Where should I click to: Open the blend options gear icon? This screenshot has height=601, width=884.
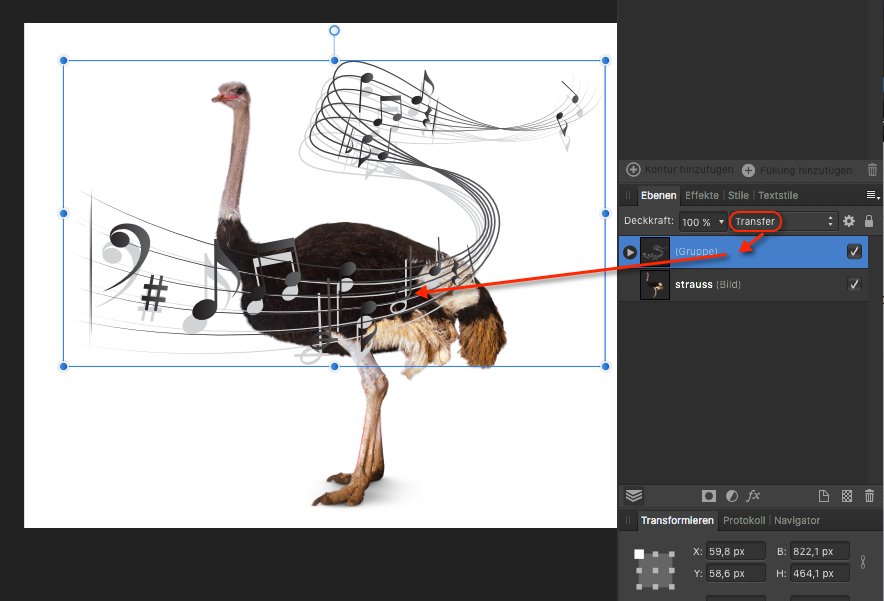tap(849, 221)
